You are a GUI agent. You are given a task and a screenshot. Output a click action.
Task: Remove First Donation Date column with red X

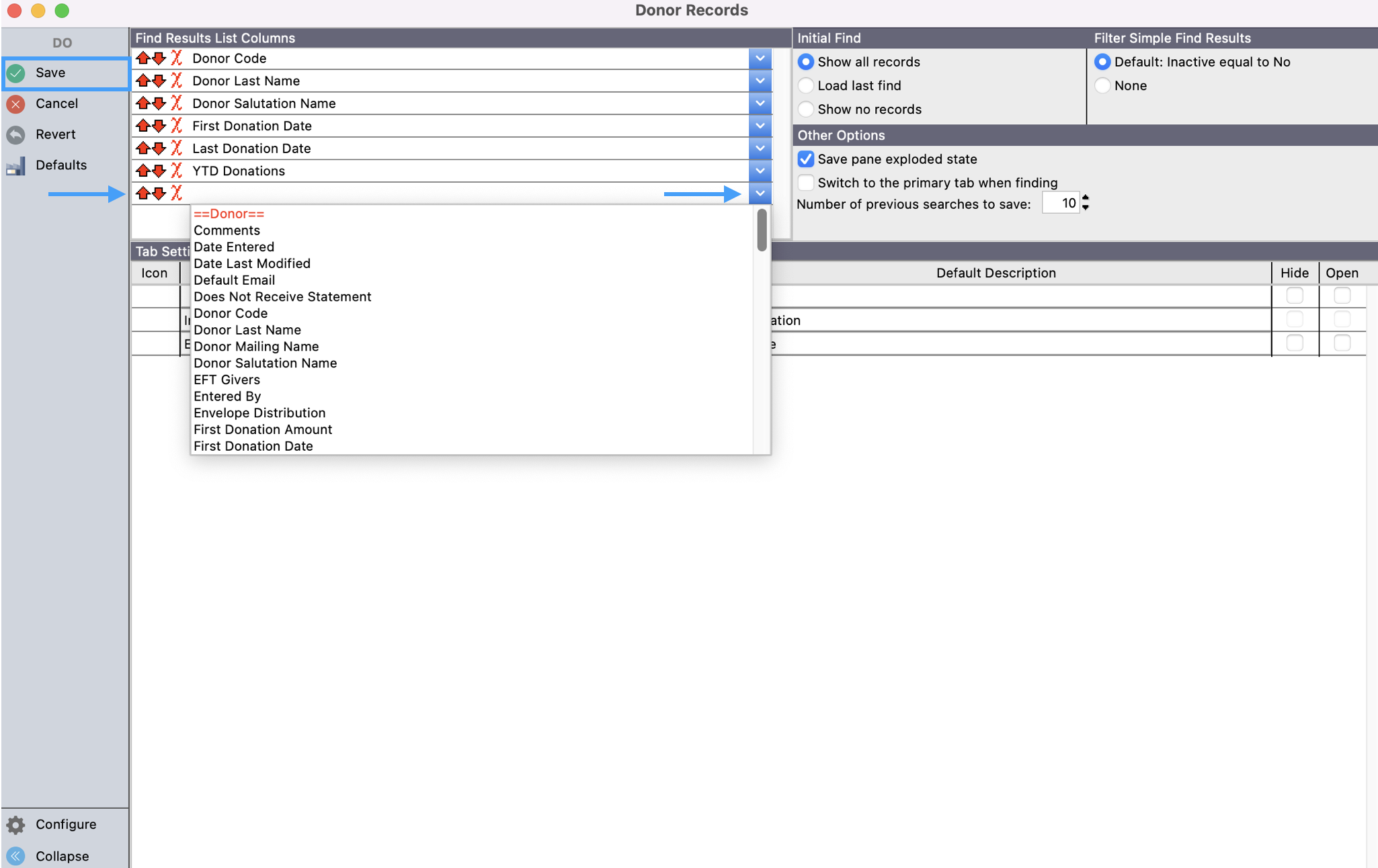[177, 126]
